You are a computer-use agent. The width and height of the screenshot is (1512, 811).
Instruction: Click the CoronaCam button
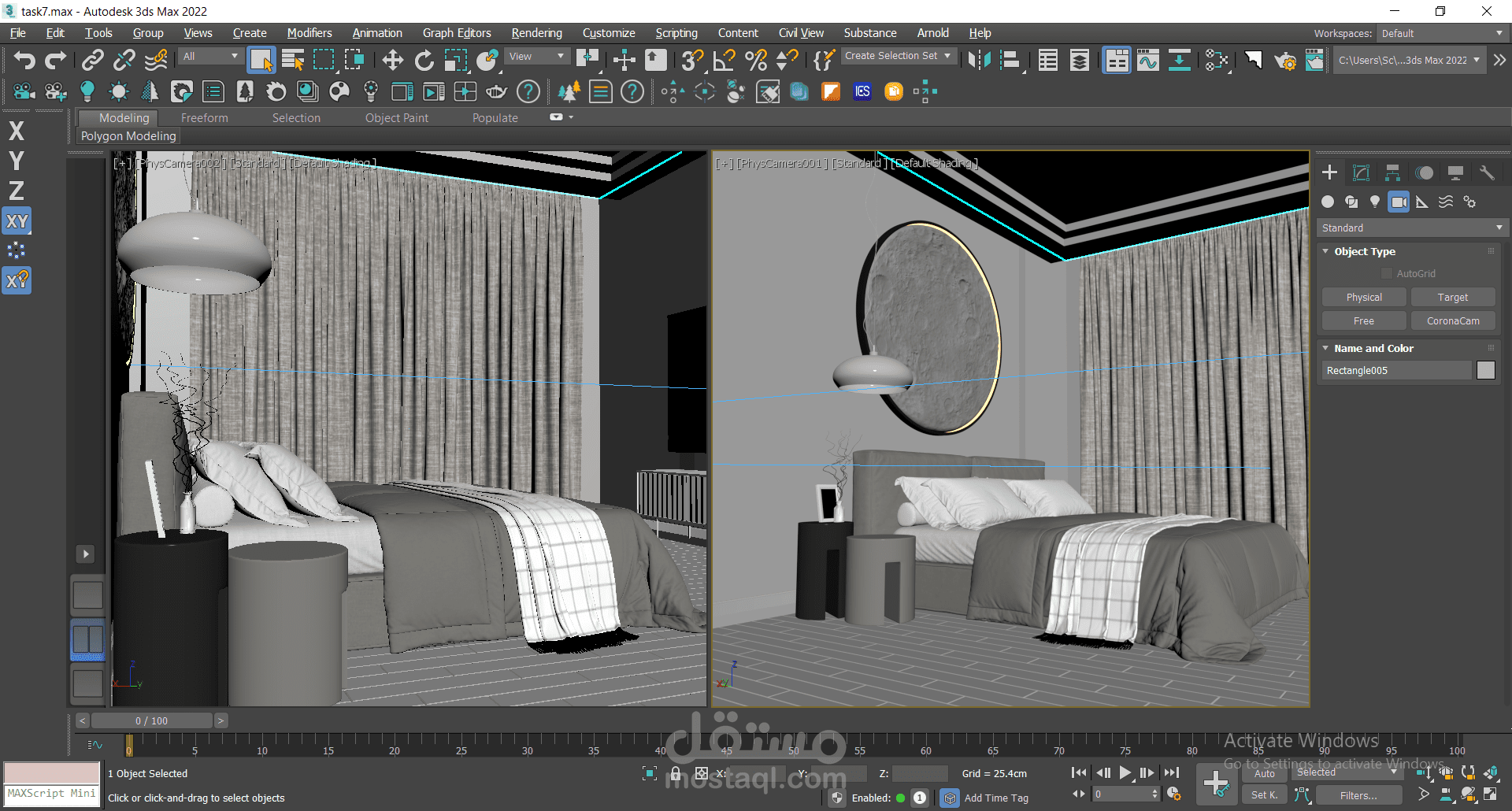[x=1453, y=321]
